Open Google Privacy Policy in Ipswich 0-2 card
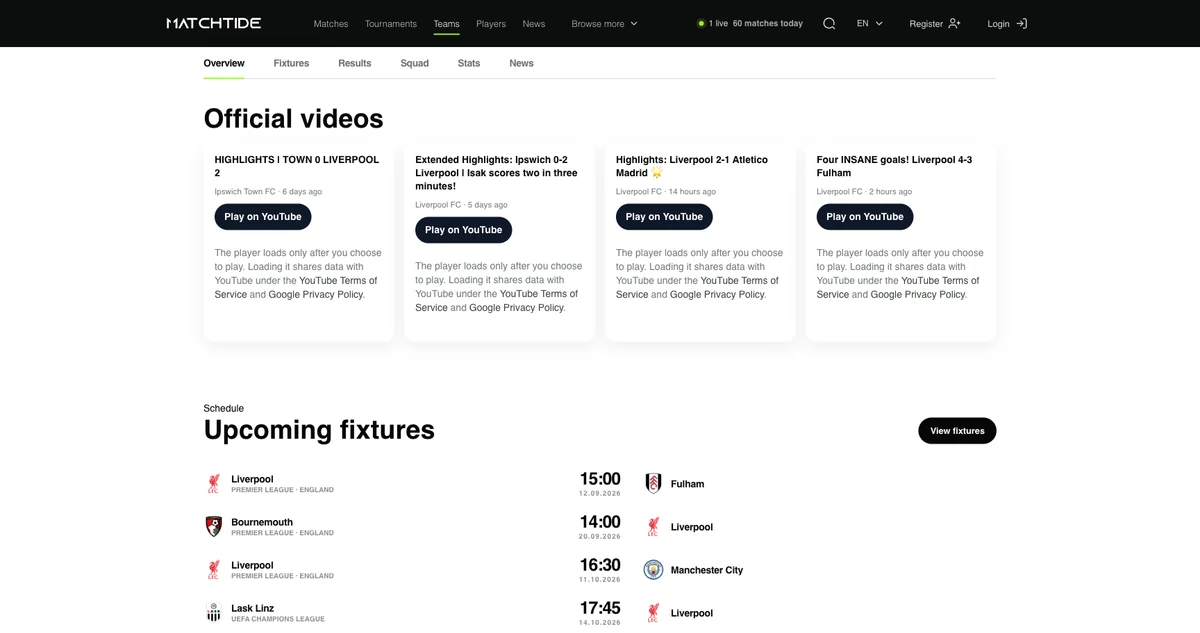 coord(517,308)
